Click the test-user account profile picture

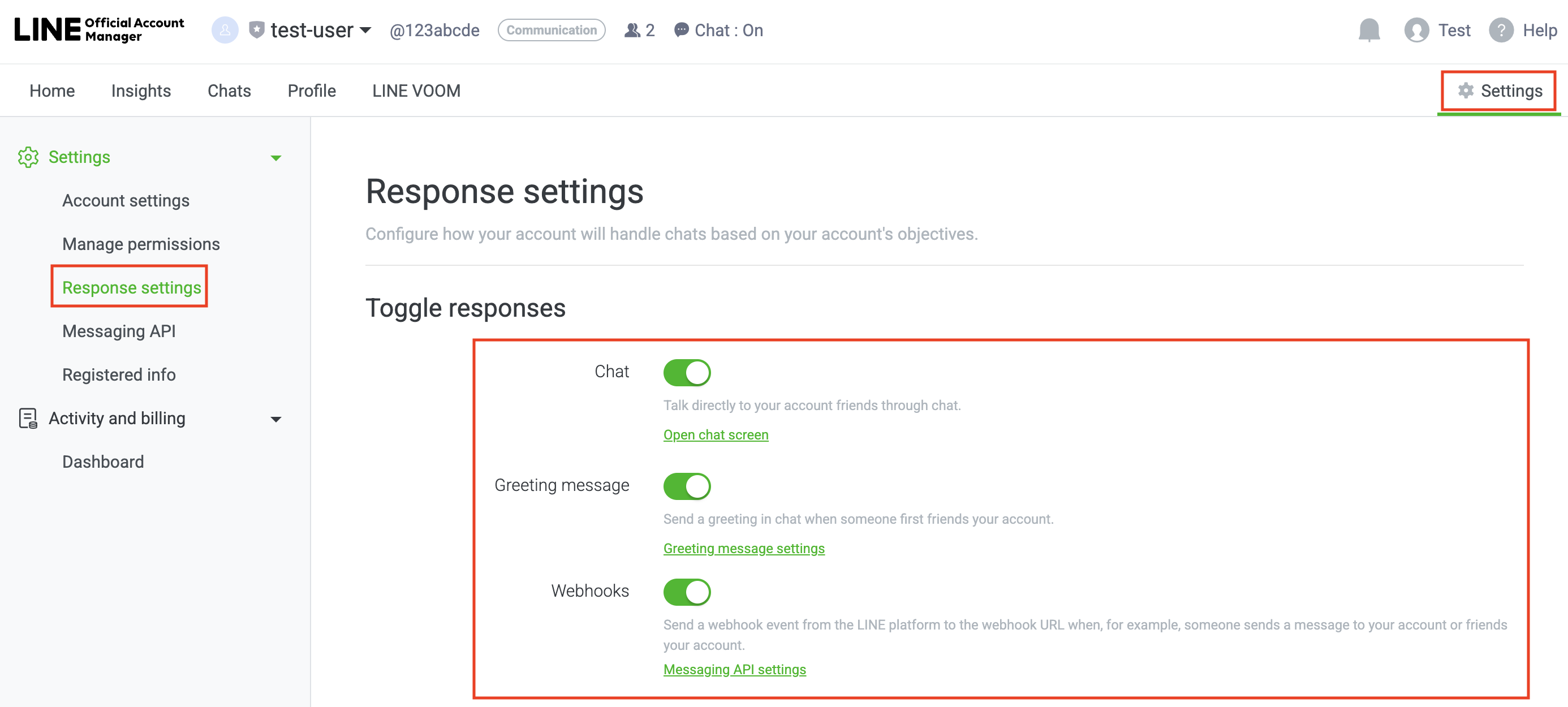225,30
